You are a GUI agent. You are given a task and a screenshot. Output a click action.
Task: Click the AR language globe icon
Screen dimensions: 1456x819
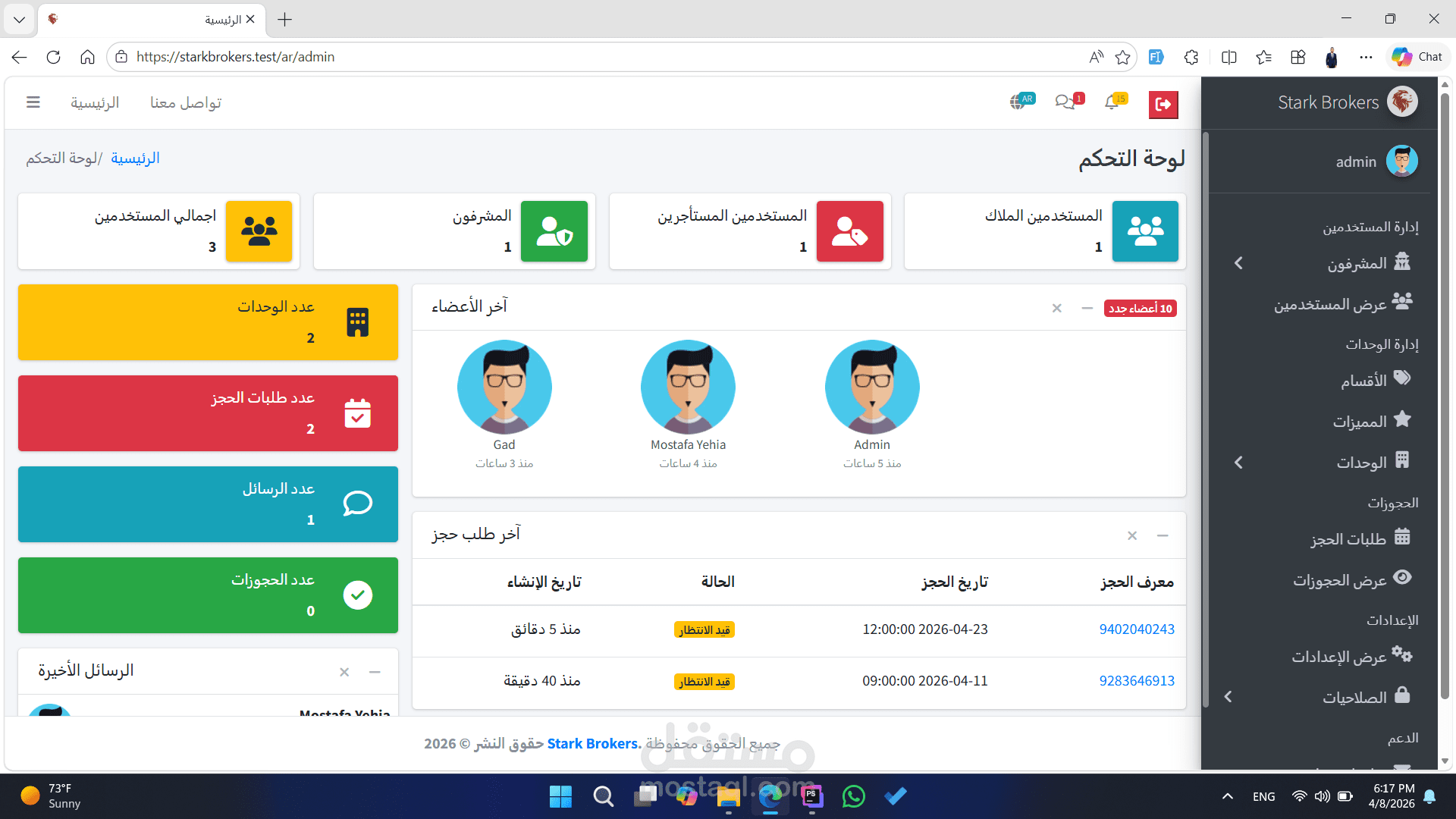(x=1021, y=99)
